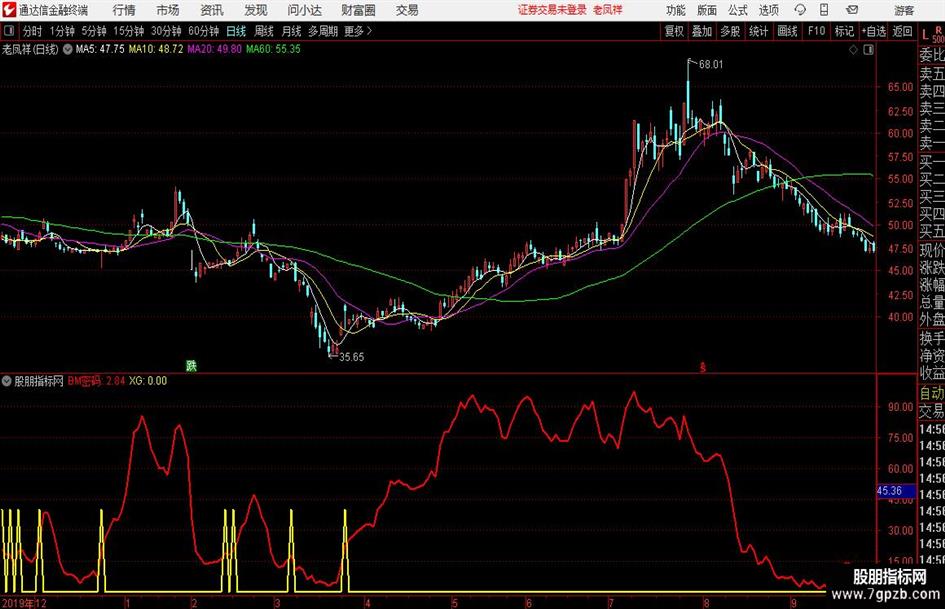Click the L letter in quote panel
Screen dimensions: 945x609
(x=925, y=35)
